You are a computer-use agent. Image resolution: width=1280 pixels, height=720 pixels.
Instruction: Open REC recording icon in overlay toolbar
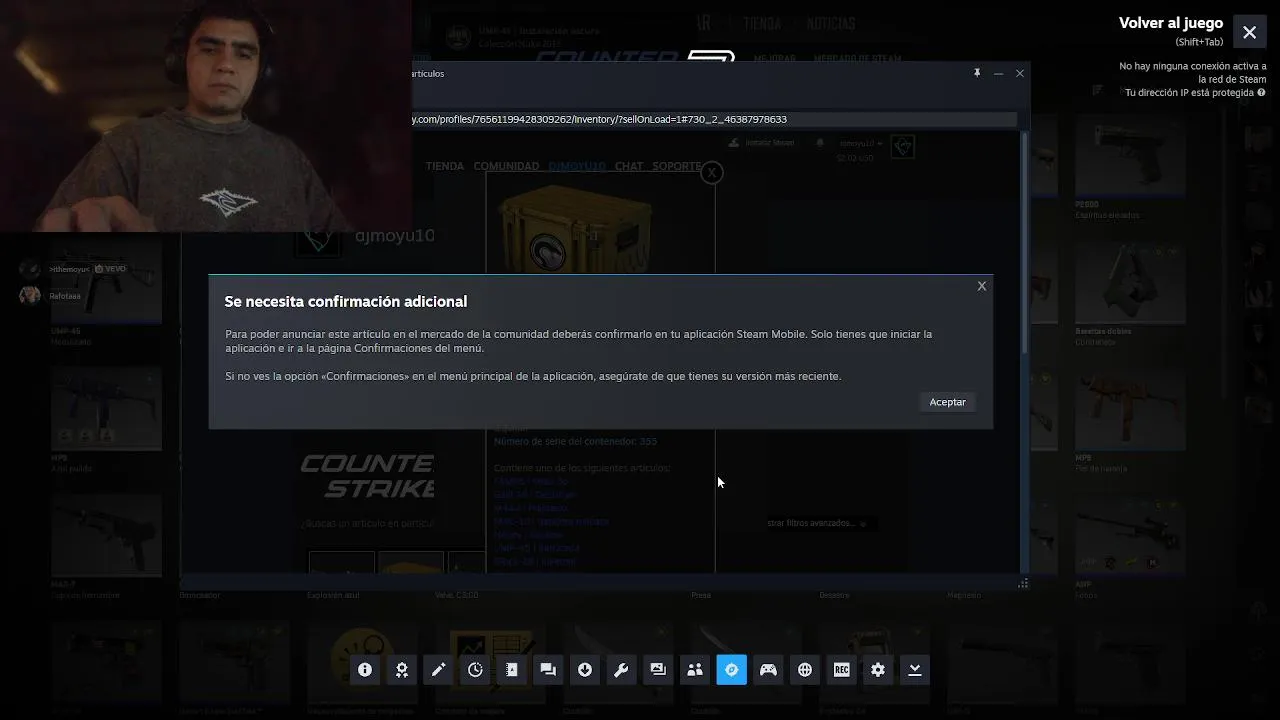(841, 670)
